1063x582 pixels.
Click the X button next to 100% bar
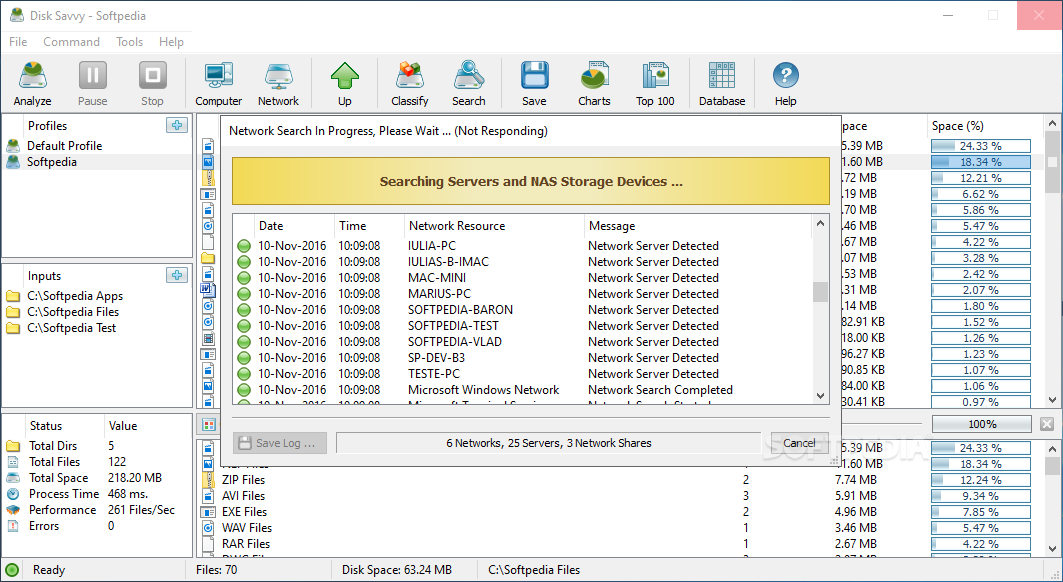click(x=1047, y=424)
